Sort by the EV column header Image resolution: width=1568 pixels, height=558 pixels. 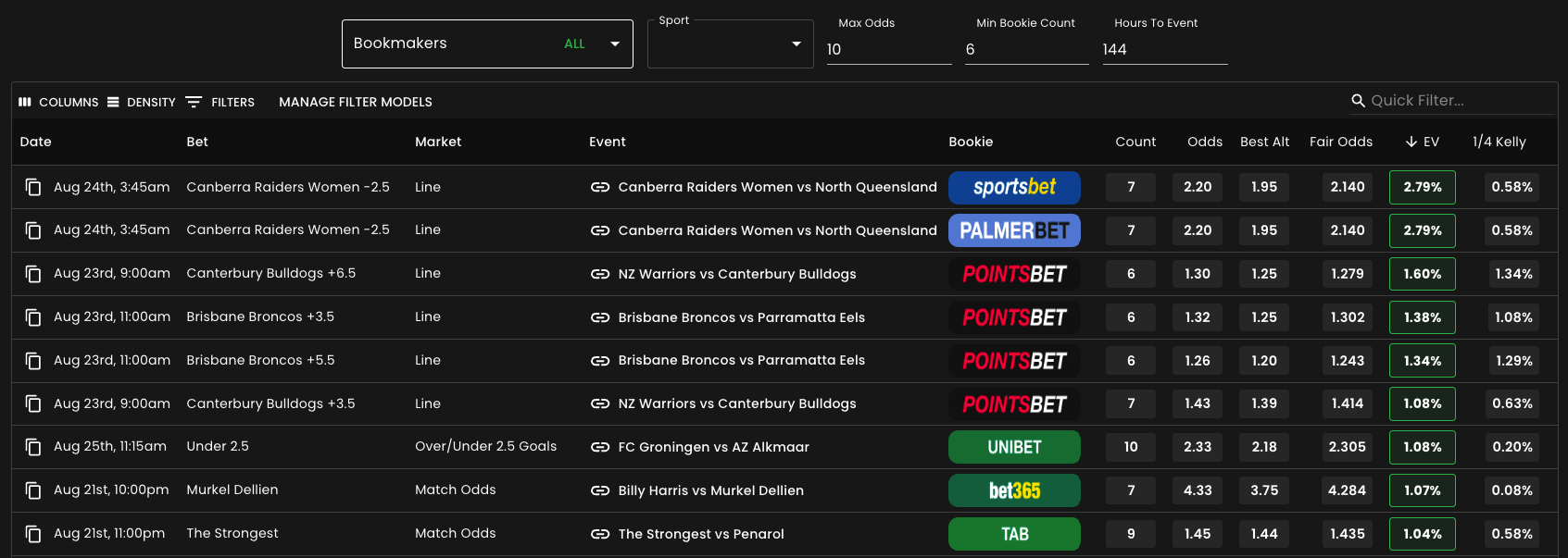(1423, 142)
